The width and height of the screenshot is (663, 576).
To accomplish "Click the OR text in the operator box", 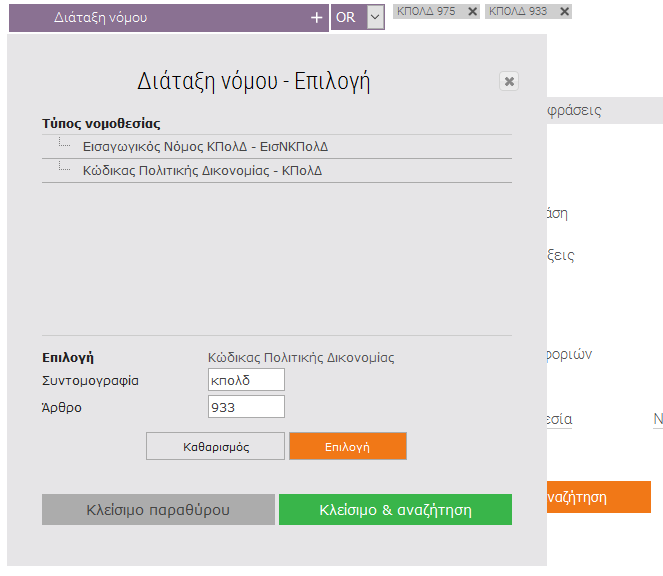I will (346, 18).
